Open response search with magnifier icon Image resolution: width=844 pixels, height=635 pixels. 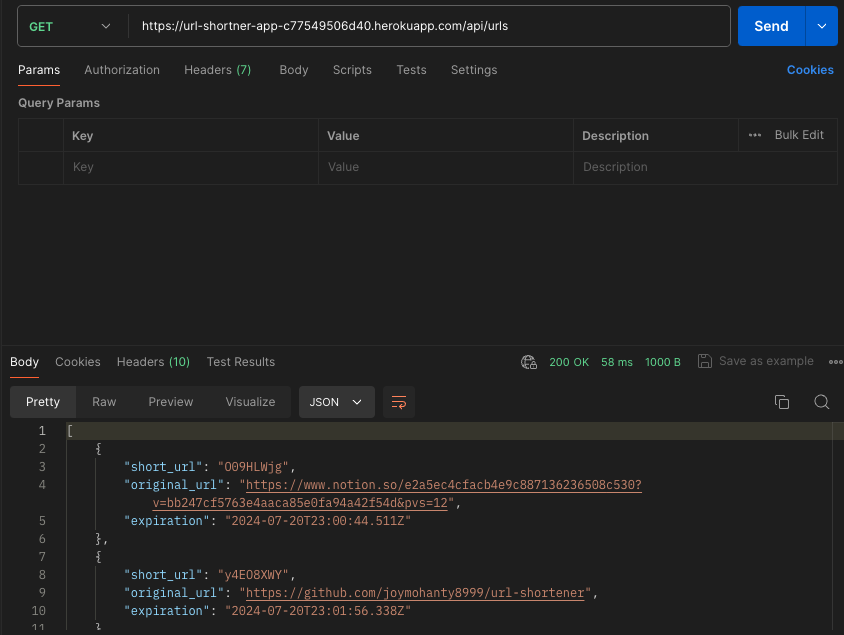coord(821,402)
